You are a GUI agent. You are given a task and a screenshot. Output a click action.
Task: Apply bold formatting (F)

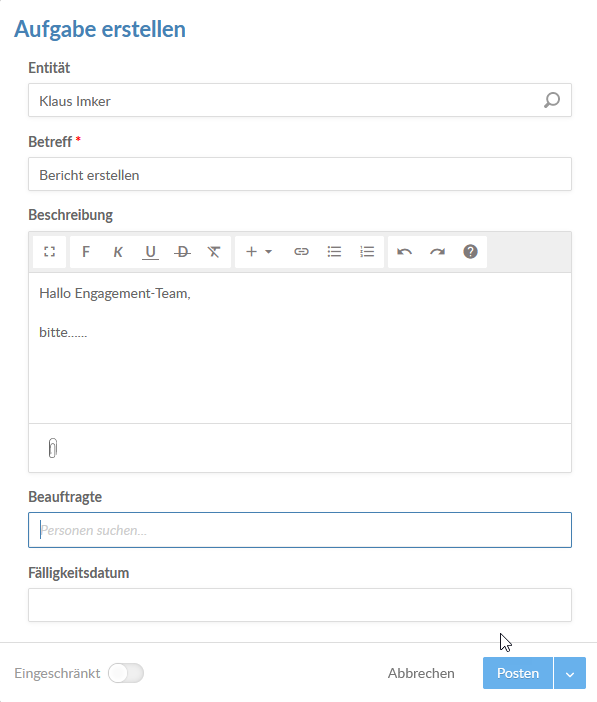pyautogui.click(x=86, y=252)
